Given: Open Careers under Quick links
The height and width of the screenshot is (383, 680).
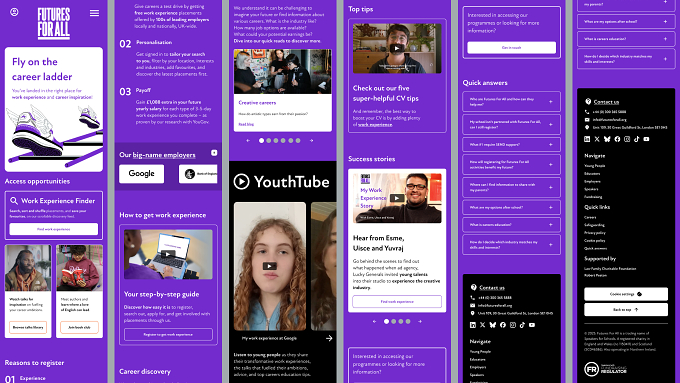Looking at the screenshot, I should (590, 217).
